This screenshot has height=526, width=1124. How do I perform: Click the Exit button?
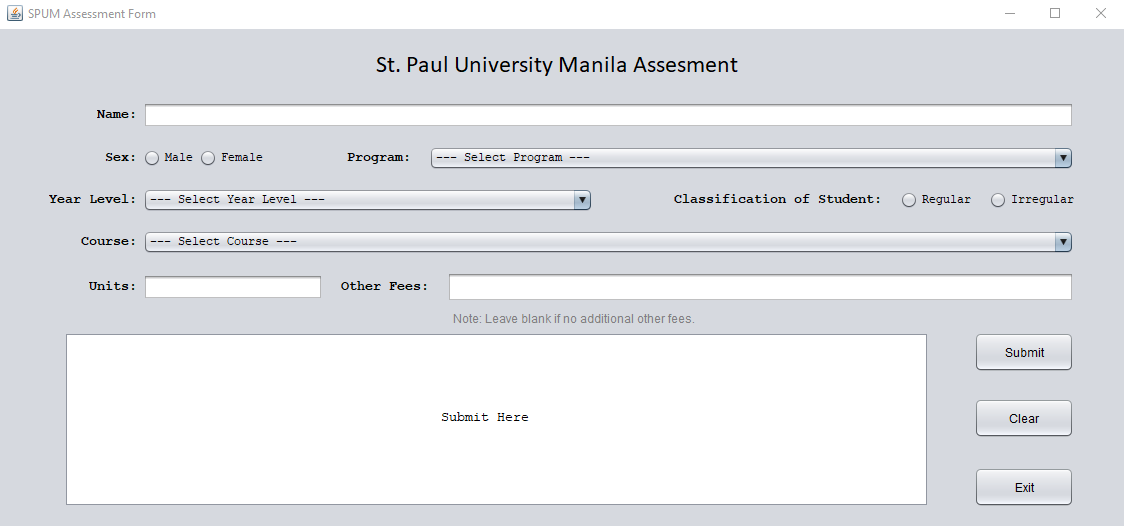pos(1024,487)
